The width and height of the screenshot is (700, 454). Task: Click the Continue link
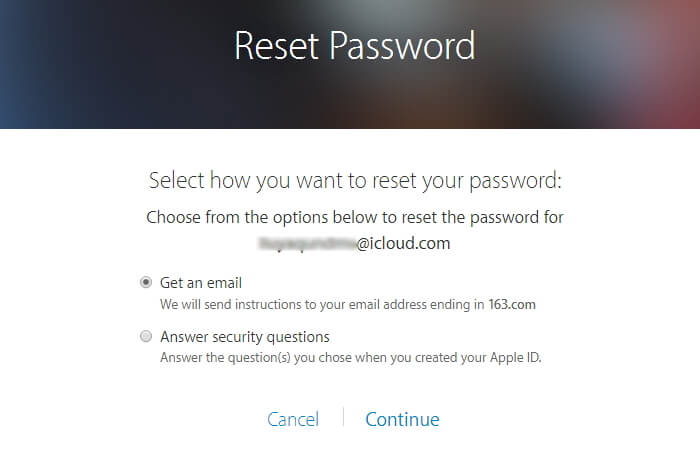(402, 419)
